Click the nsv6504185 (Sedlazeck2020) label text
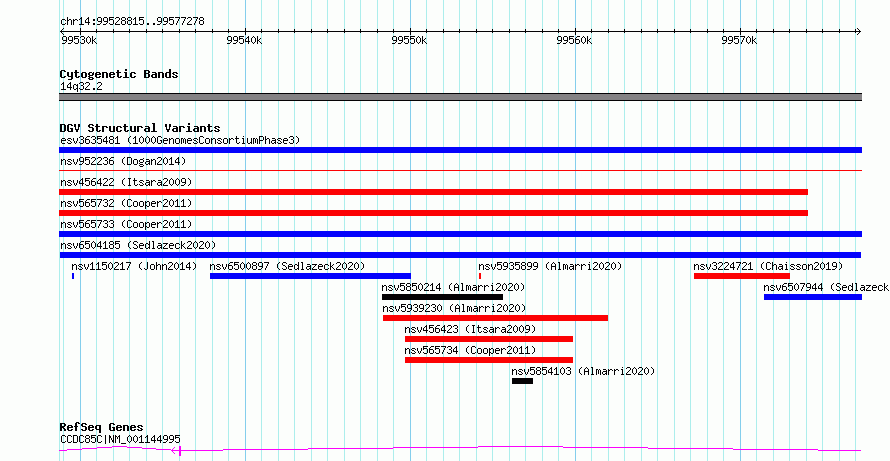The height and width of the screenshot is (461, 890). coord(138,245)
